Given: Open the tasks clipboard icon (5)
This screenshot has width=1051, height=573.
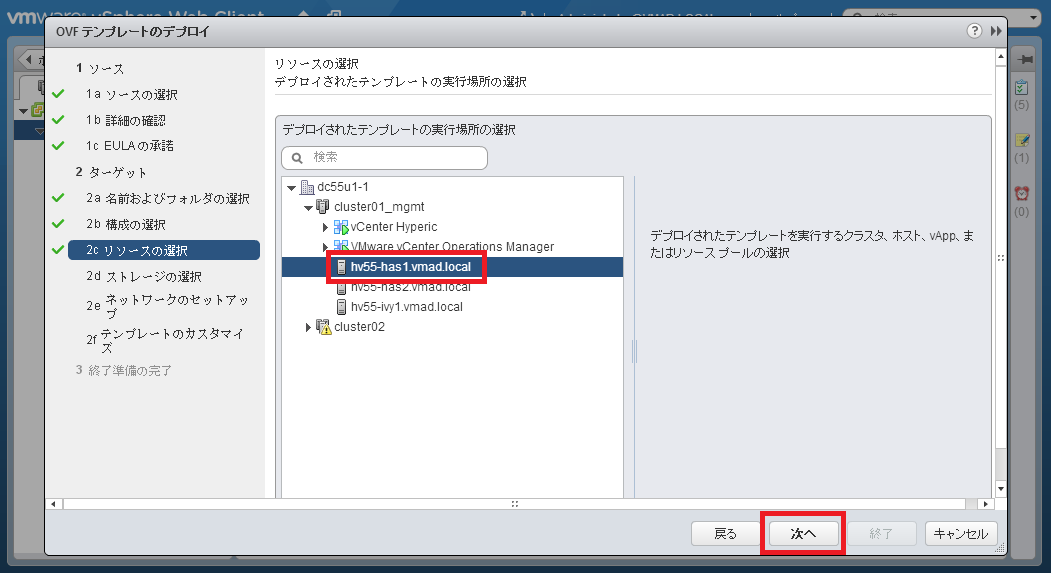Looking at the screenshot, I should [1022, 88].
